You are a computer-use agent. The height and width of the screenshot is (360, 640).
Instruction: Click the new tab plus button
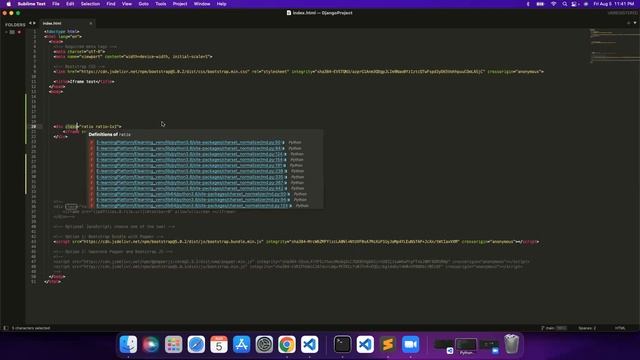(x=629, y=23)
